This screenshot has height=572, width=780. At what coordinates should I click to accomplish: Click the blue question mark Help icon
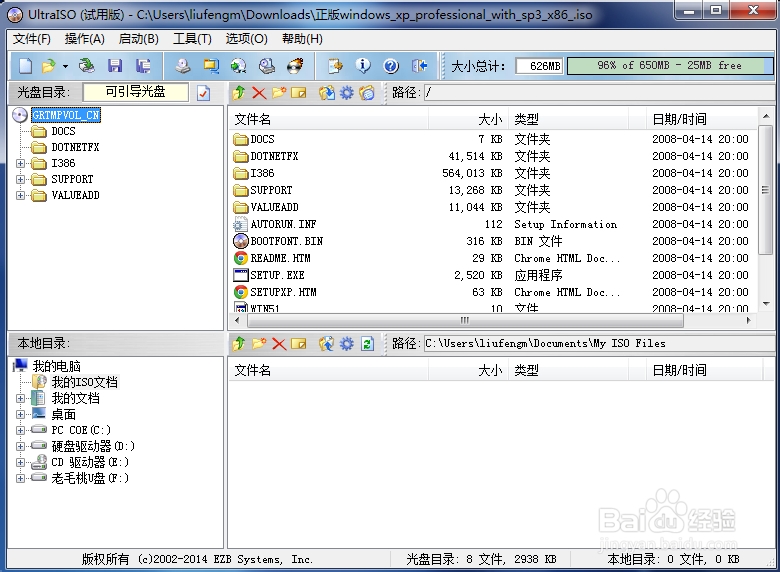coord(391,66)
